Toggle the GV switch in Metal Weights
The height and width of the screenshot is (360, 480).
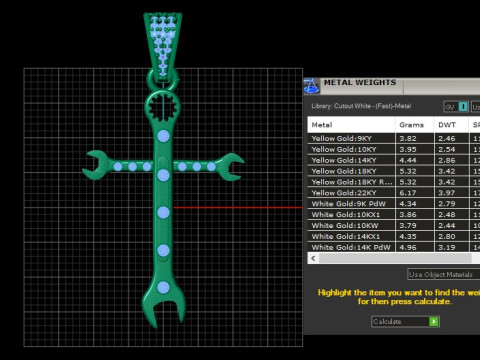(456, 107)
